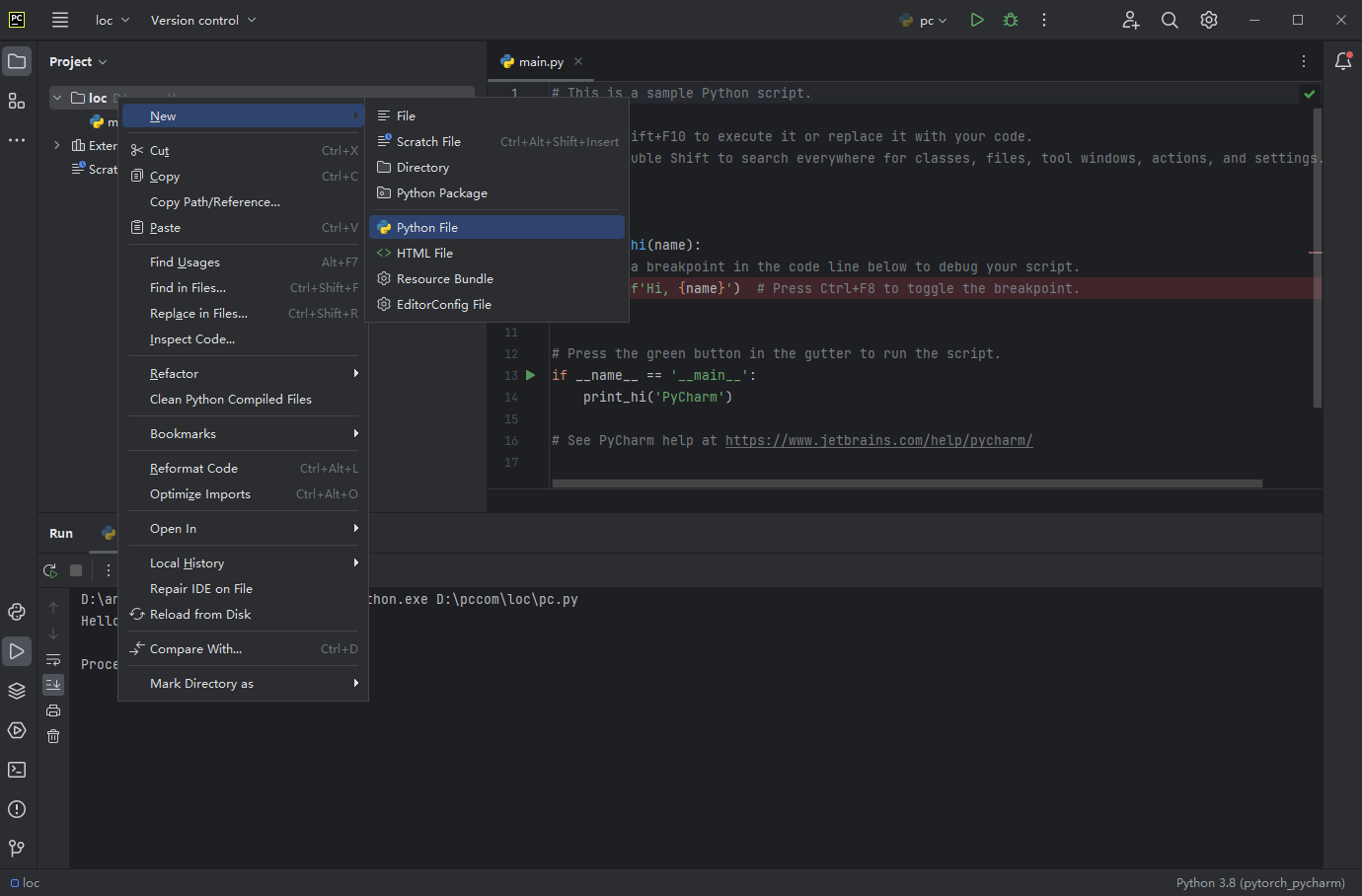The width and height of the screenshot is (1362, 896).
Task: Open more tool windows ellipsis
Action: pyautogui.click(x=17, y=140)
